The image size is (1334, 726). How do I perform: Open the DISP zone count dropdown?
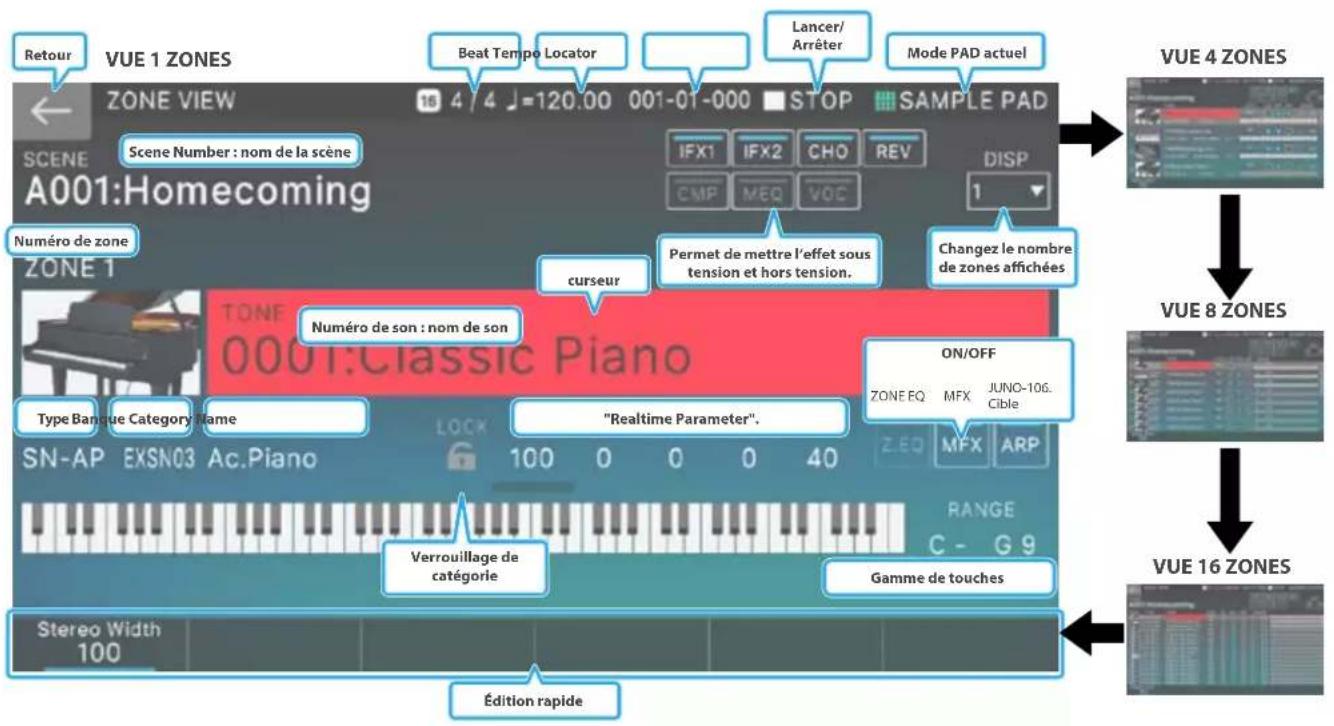pos(1007,191)
